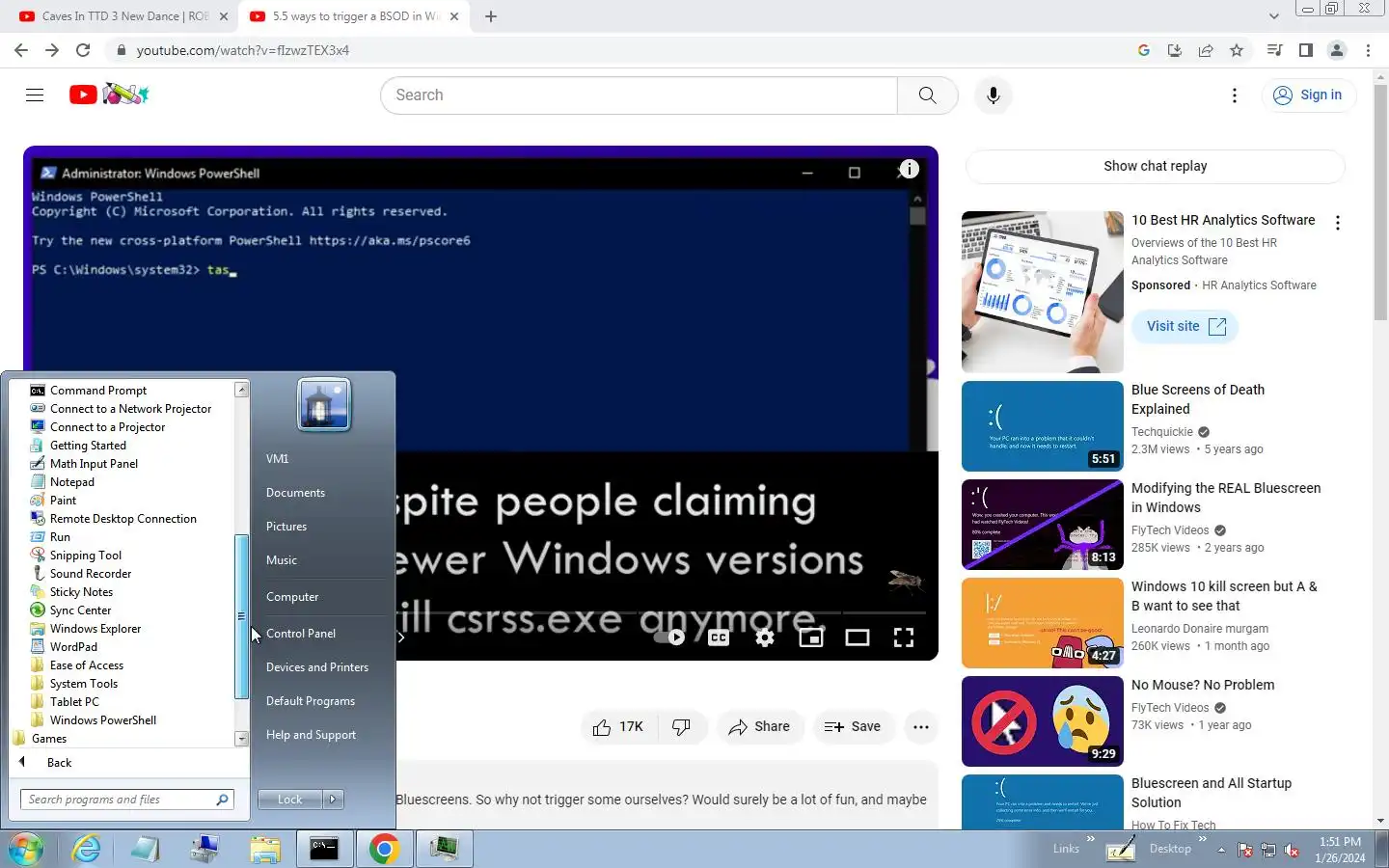This screenshot has width=1389, height=868.
Task: Click the Sign in button
Action: click(x=1309, y=95)
